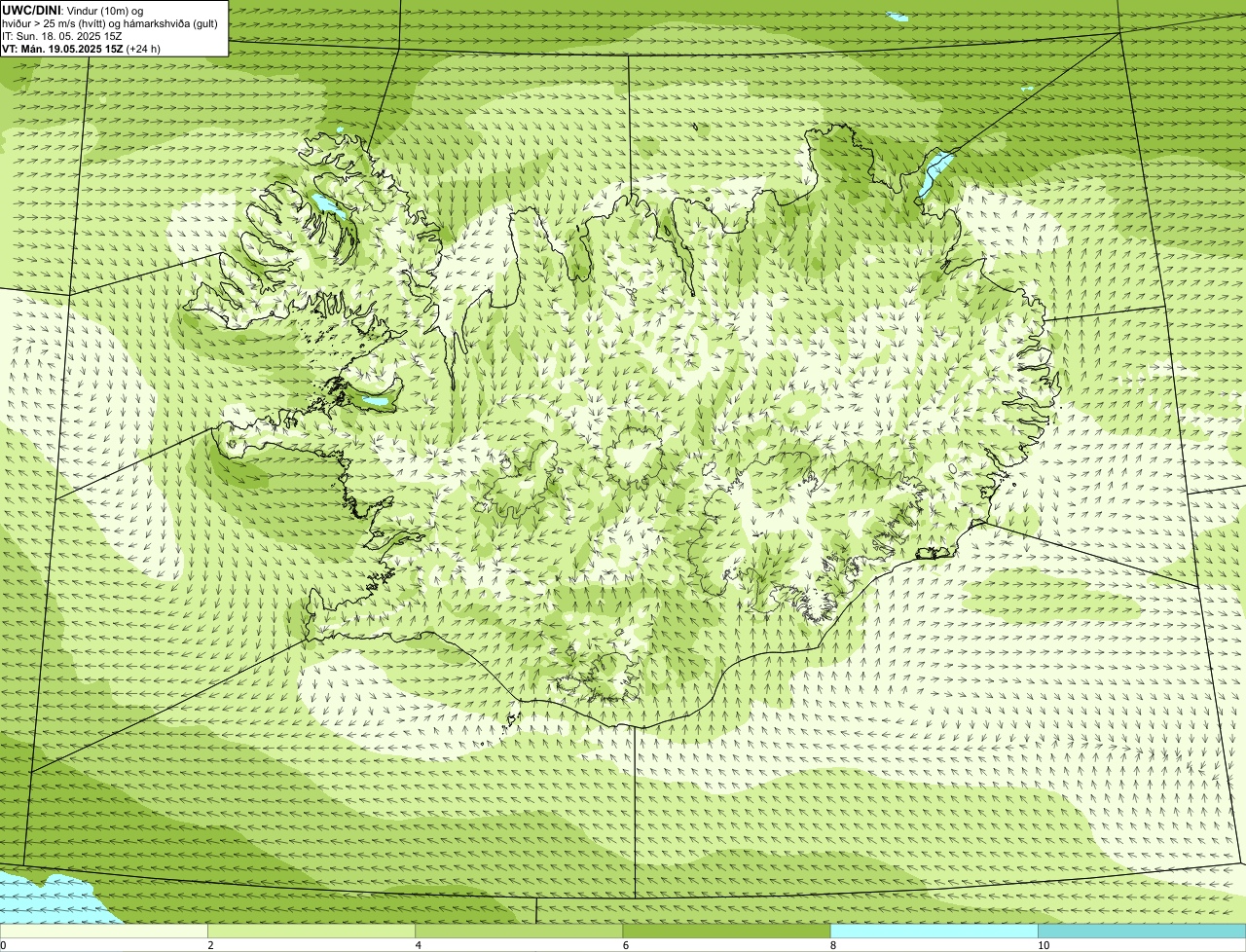Image resolution: width=1246 pixels, height=952 pixels.
Task: Click the '4' label on the color scale
Action: tap(418, 945)
